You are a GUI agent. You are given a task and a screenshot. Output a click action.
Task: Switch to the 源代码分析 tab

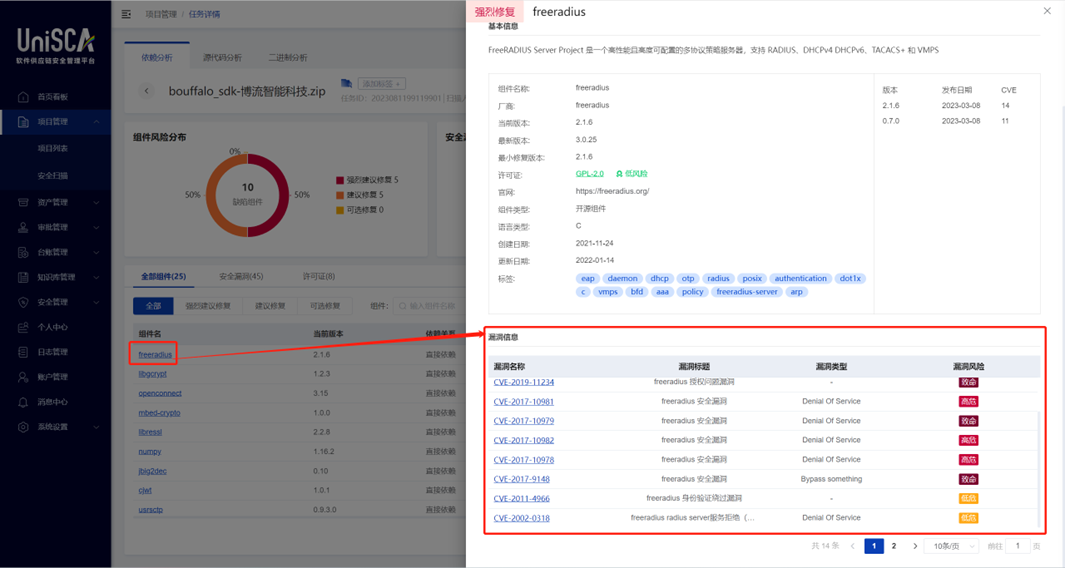pos(222,58)
